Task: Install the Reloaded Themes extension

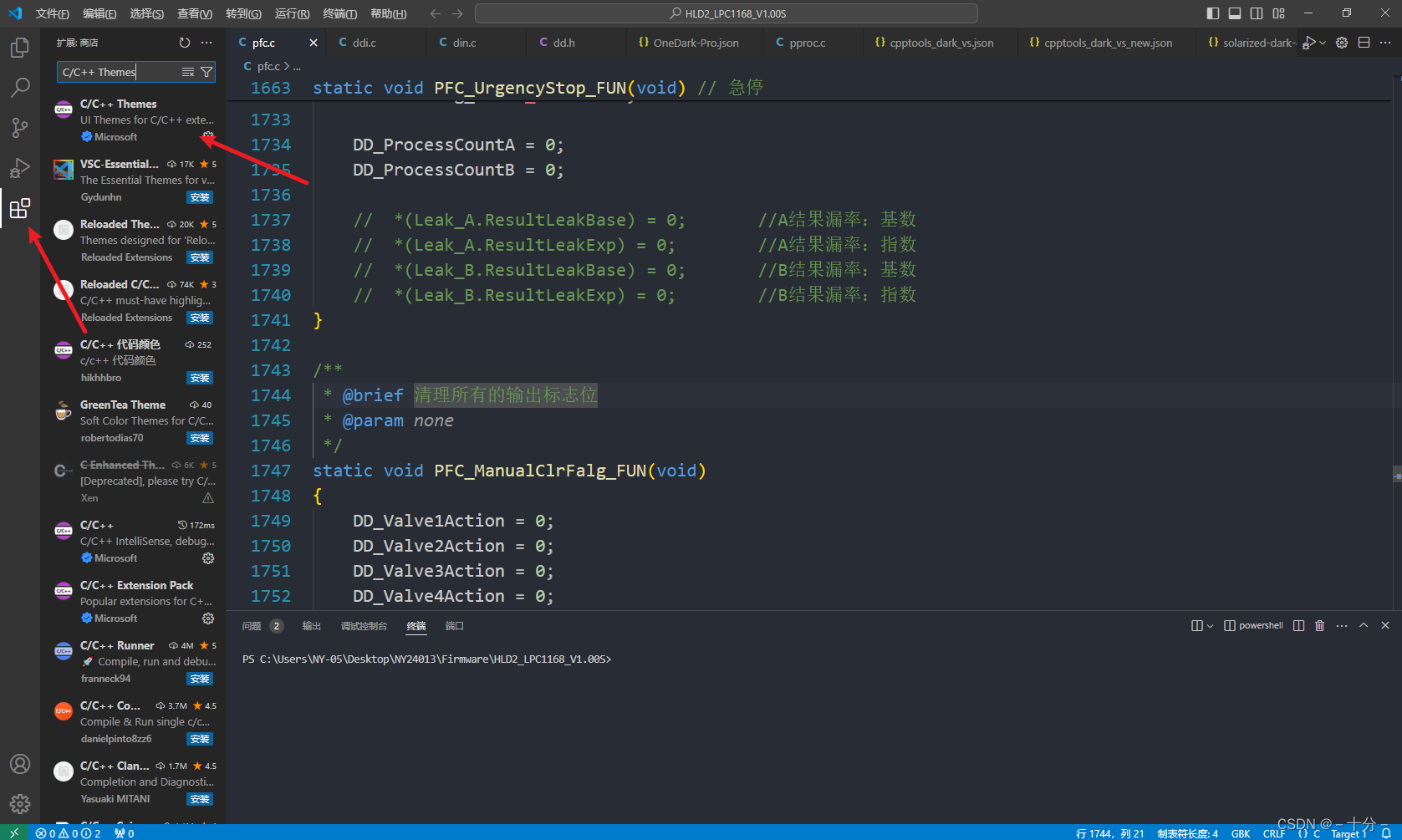Action: coord(200,257)
